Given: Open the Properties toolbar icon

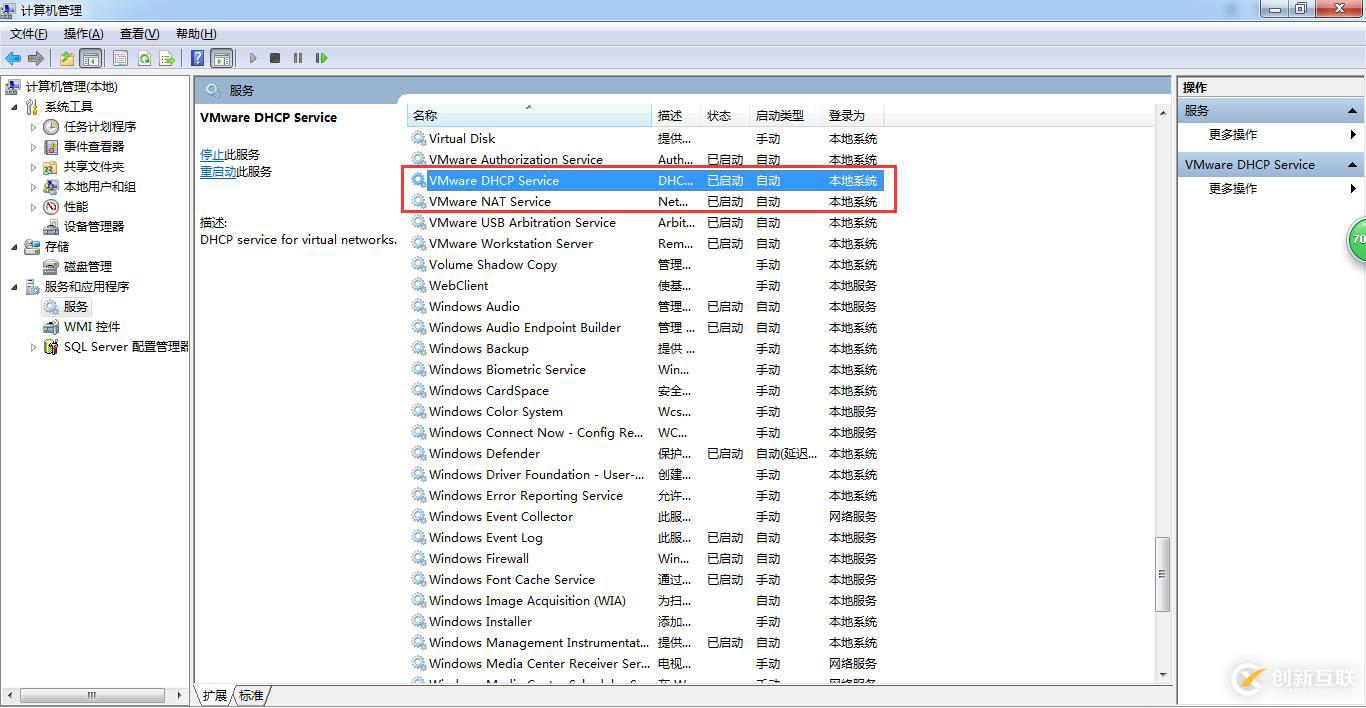Looking at the screenshot, I should (121, 58).
